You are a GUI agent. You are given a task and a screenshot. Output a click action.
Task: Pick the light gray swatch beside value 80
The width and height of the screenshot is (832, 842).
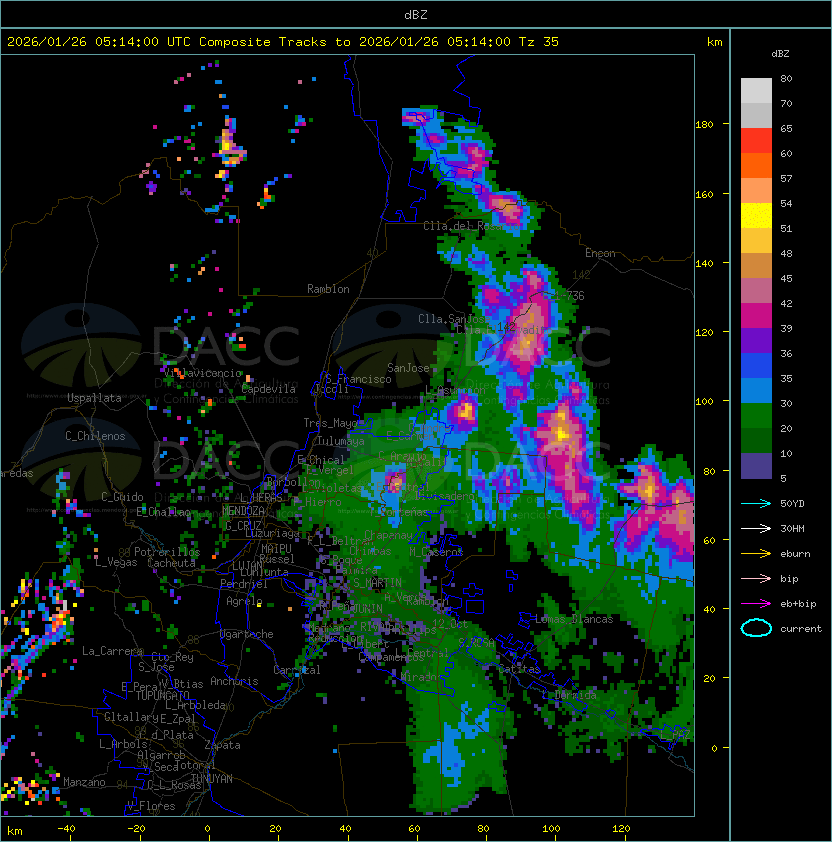point(756,91)
